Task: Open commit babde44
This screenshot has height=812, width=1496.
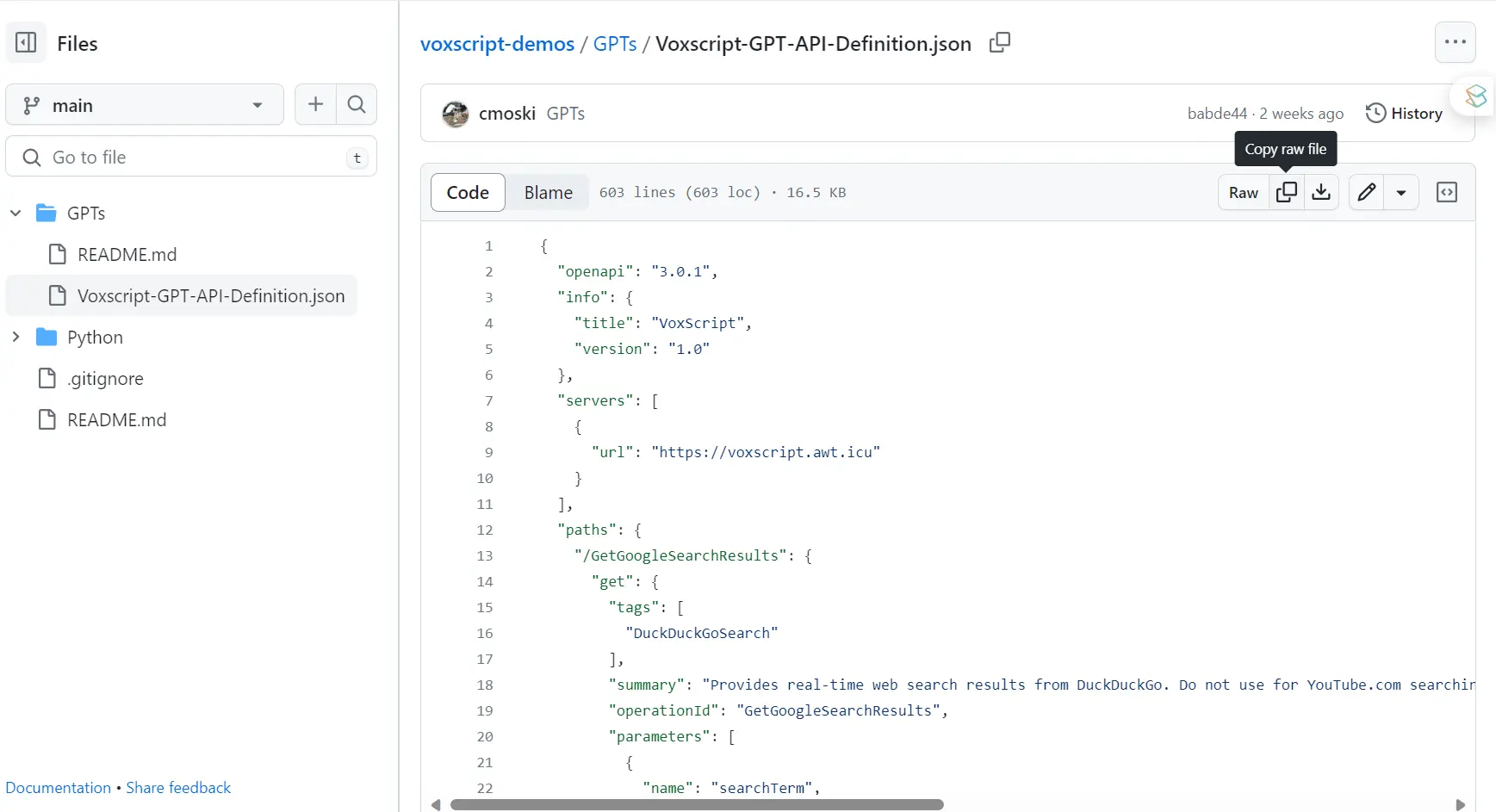Action: [1217, 113]
